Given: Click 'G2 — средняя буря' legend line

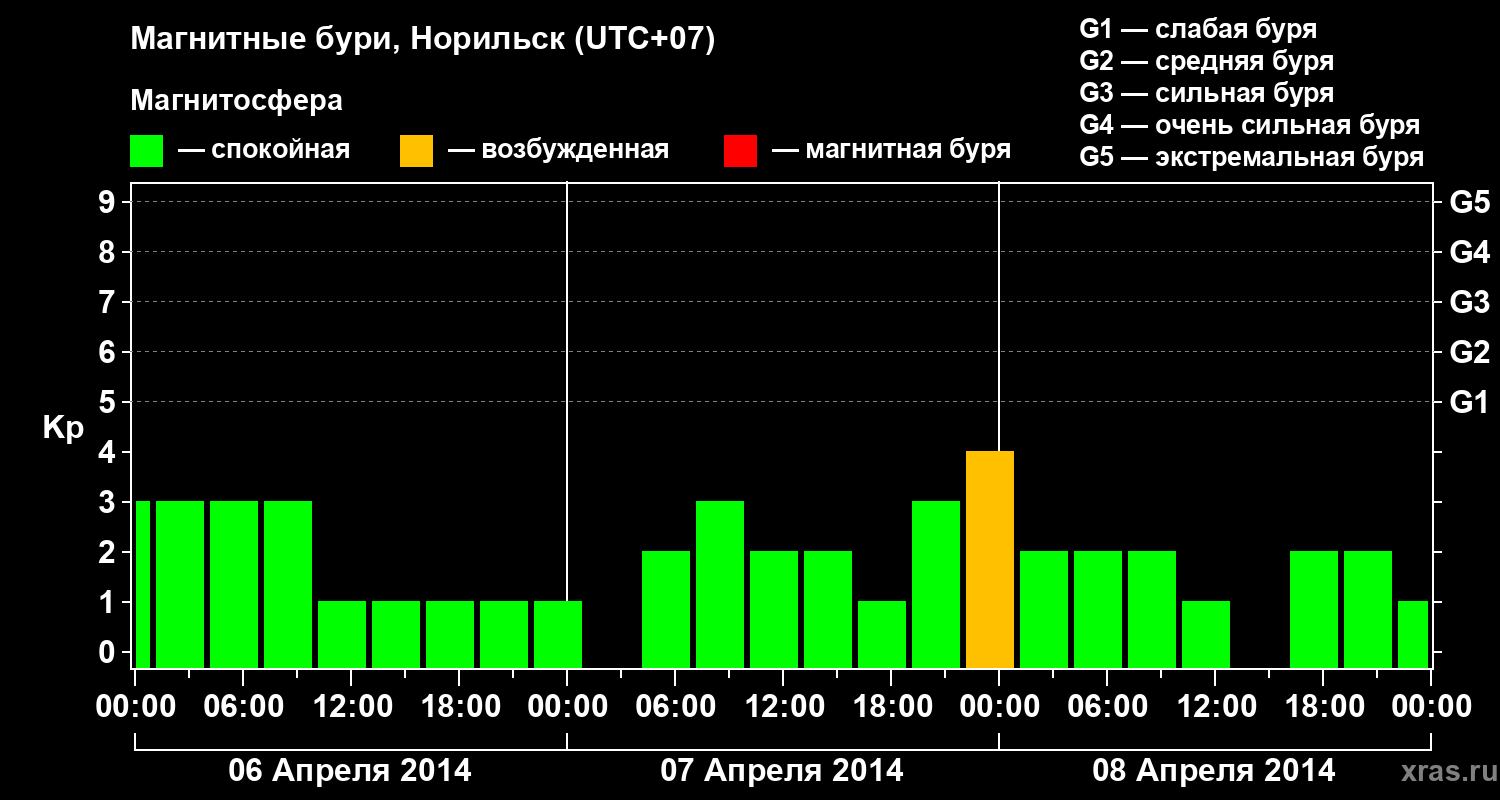Looking at the screenshot, I should tap(1206, 61).
